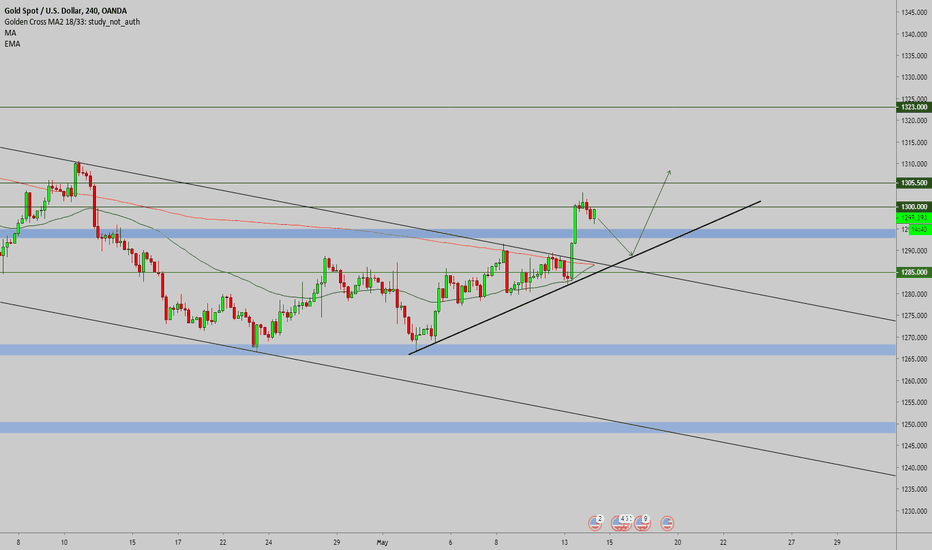Click the green current price label 1299.393
The image size is (932, 550).
pyautogui.click(x=914, y=218)
